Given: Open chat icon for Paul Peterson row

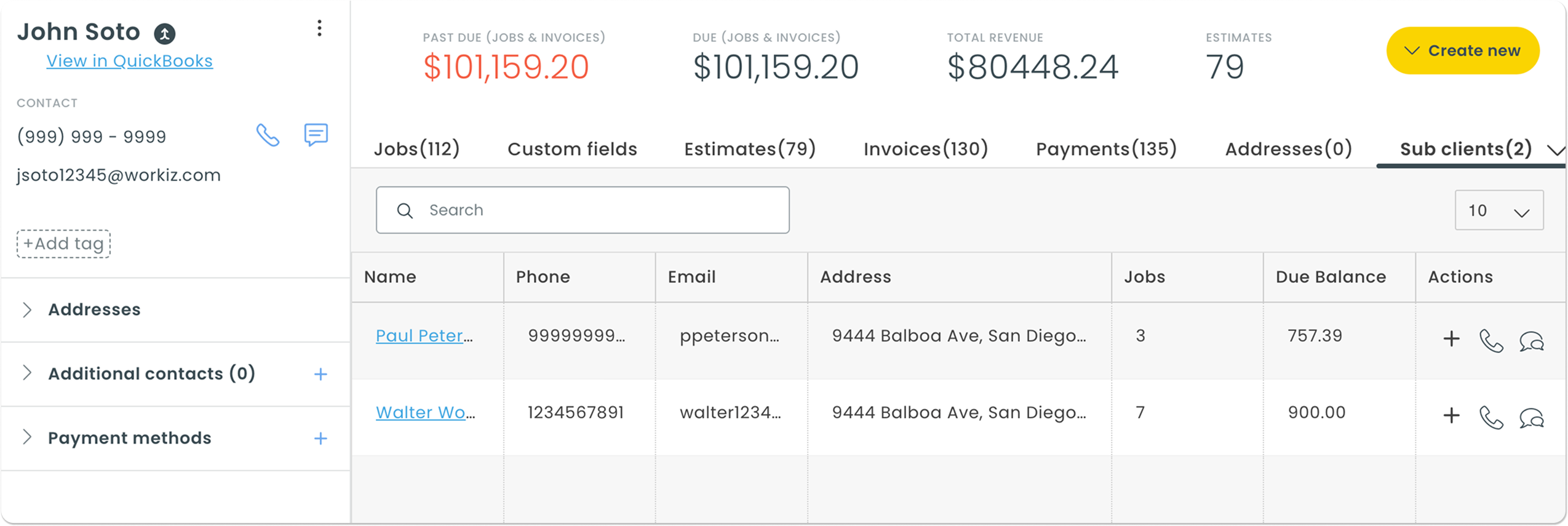Looking at the screenshot, I should pyautogui.click(x=1531, y=340).
